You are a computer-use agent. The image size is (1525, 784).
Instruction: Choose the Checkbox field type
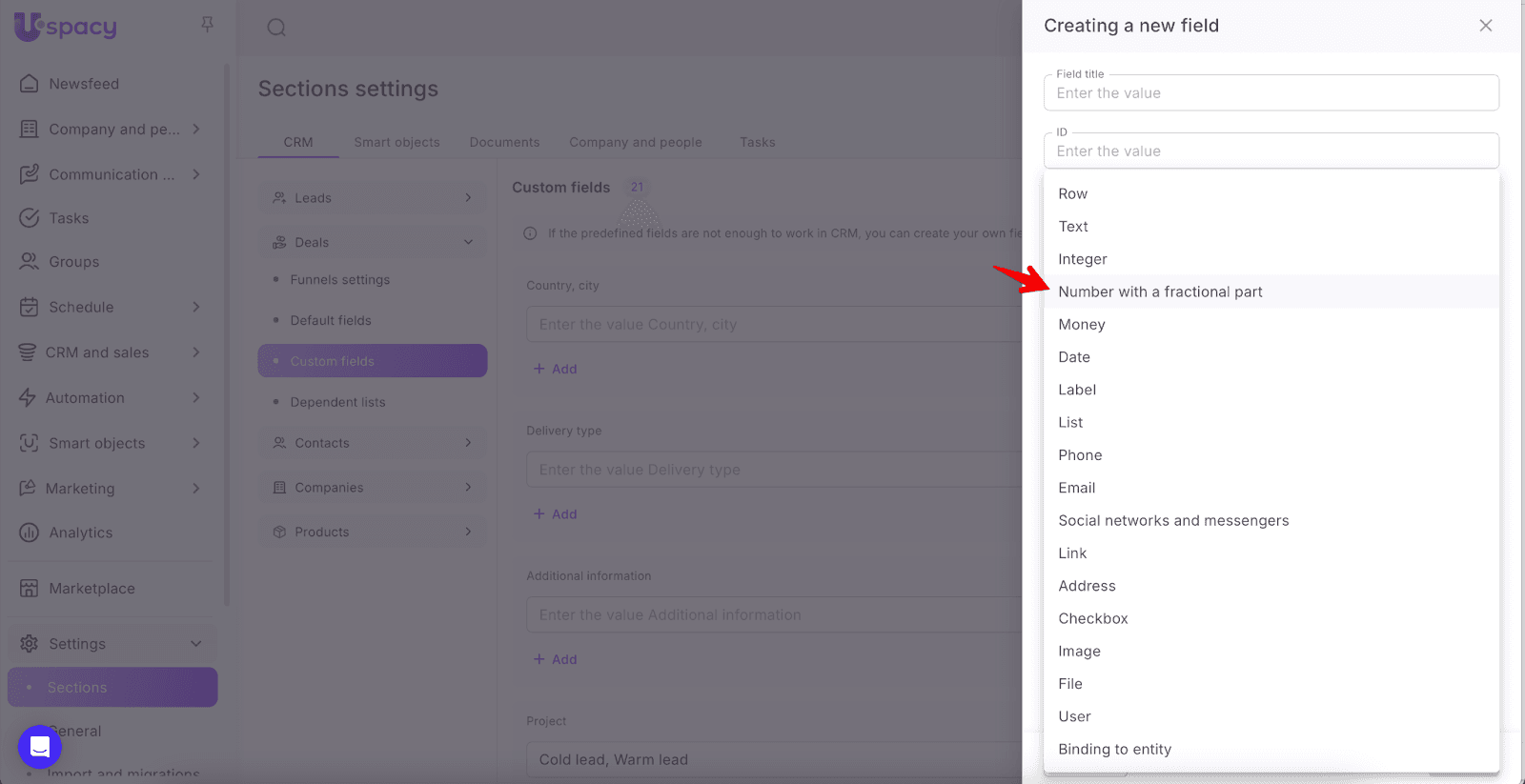1092,618
